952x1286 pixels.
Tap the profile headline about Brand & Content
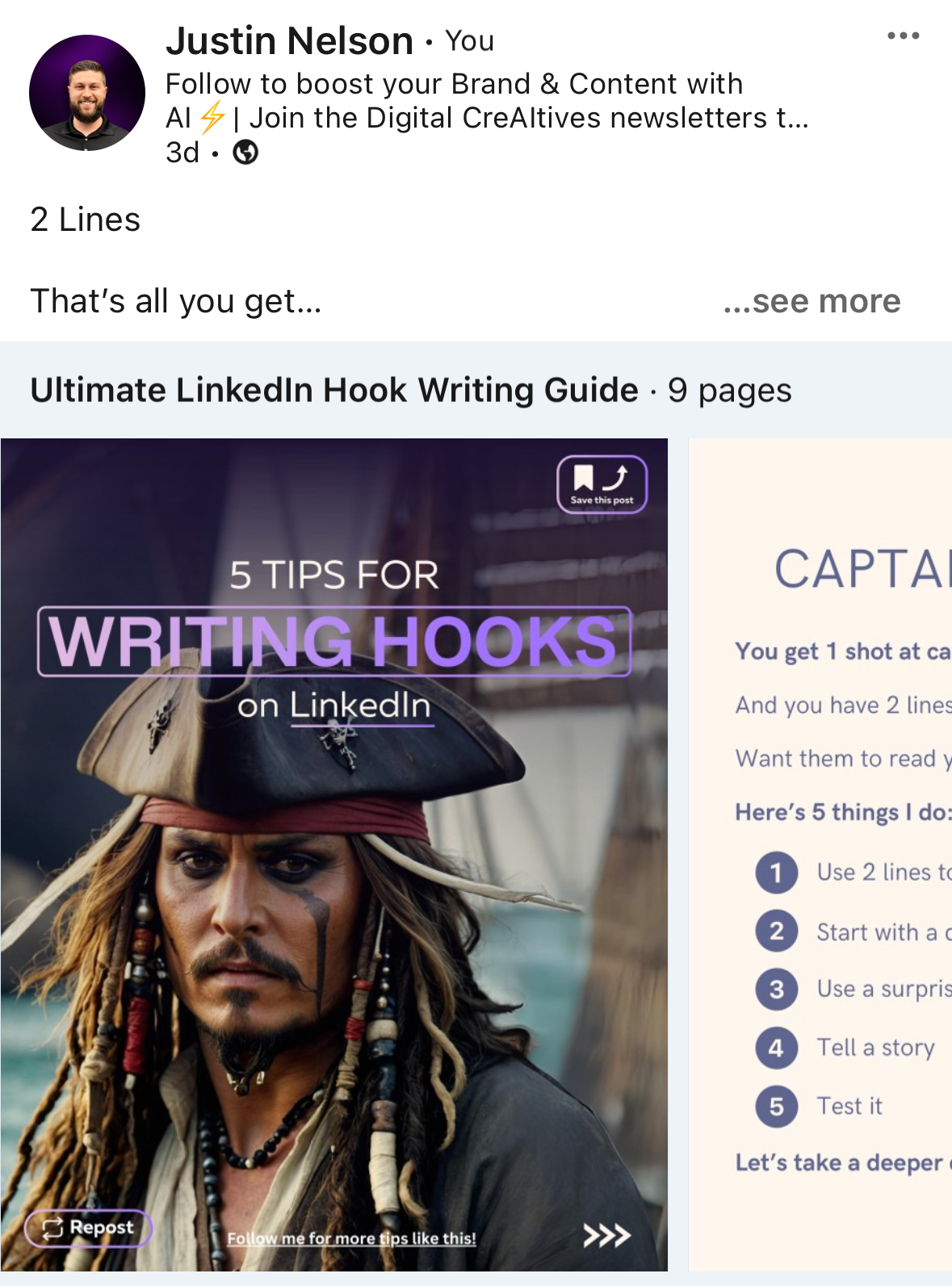(x=487, y=101)
